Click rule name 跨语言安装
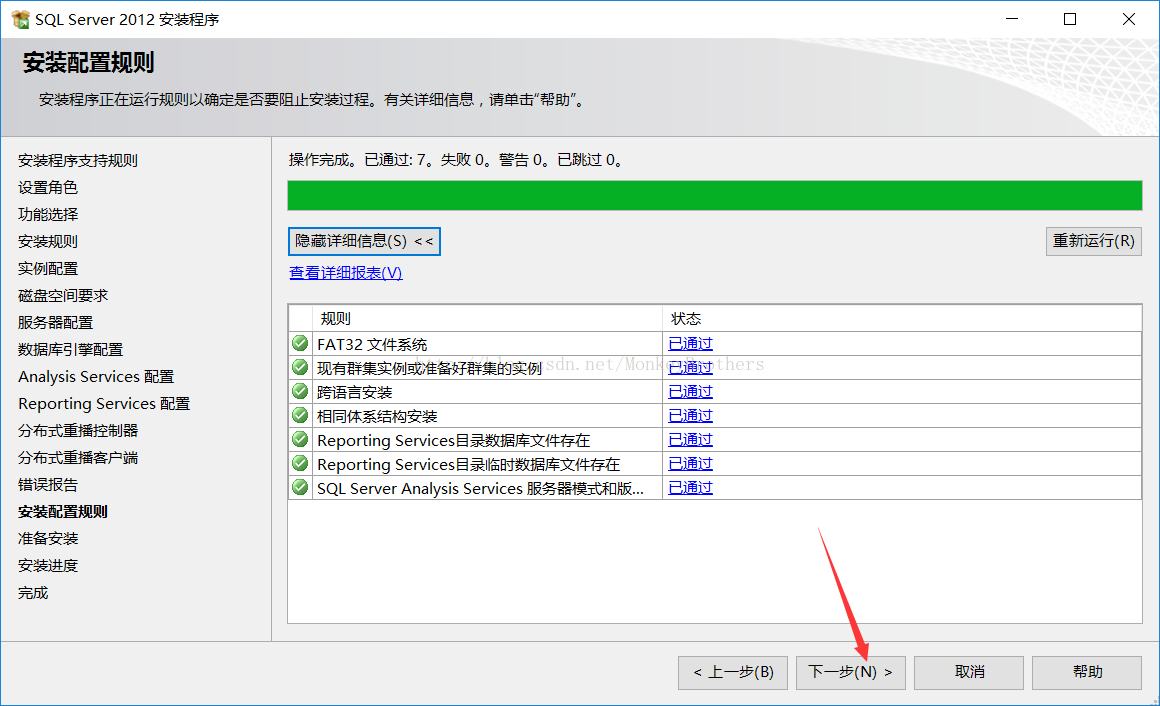Image resolution: width=1160 pixels, height=706 pixels. click(x=354, y=393)
